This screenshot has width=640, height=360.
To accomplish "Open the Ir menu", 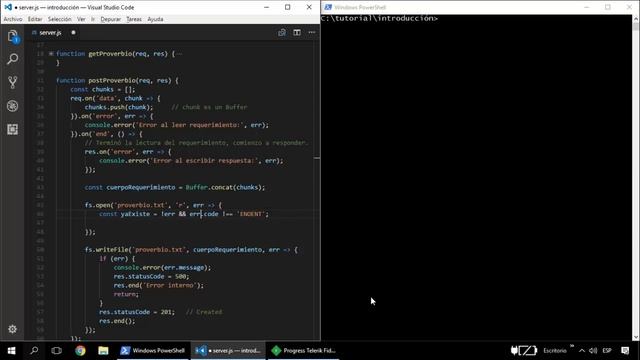I will (93, 19).
